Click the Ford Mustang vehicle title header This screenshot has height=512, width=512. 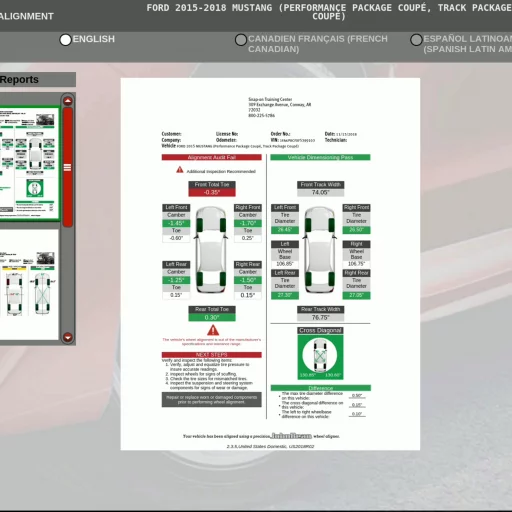tap(329, 12)
